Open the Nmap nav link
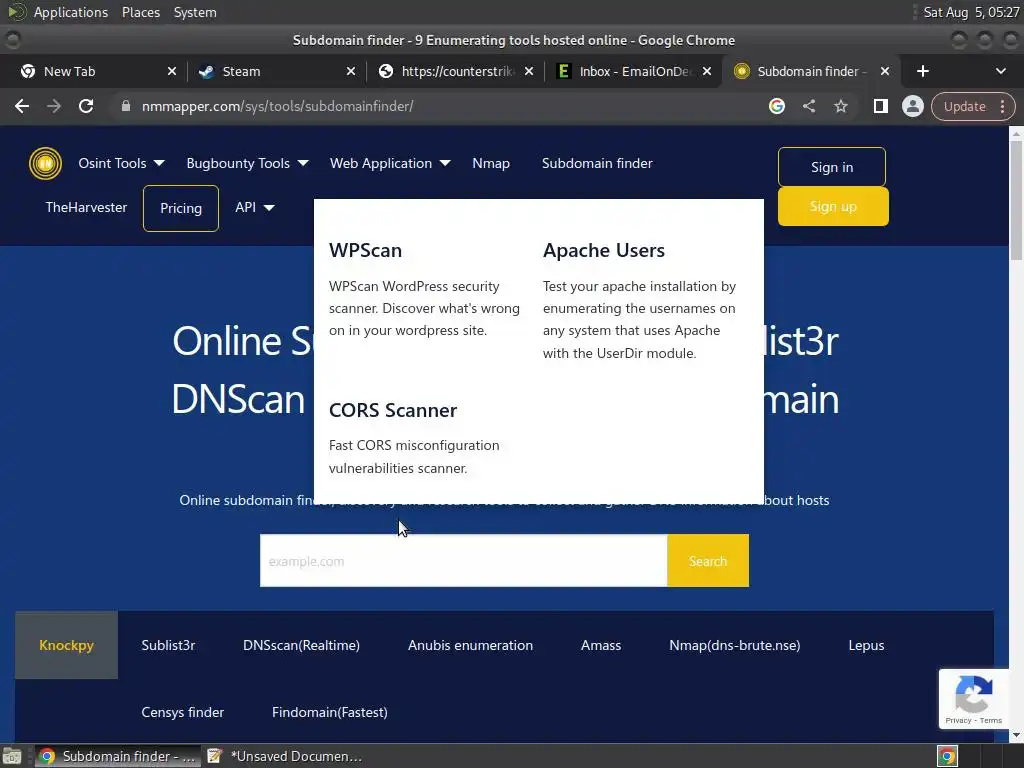This screenshot has width=1024, height=768. point(491,163)
